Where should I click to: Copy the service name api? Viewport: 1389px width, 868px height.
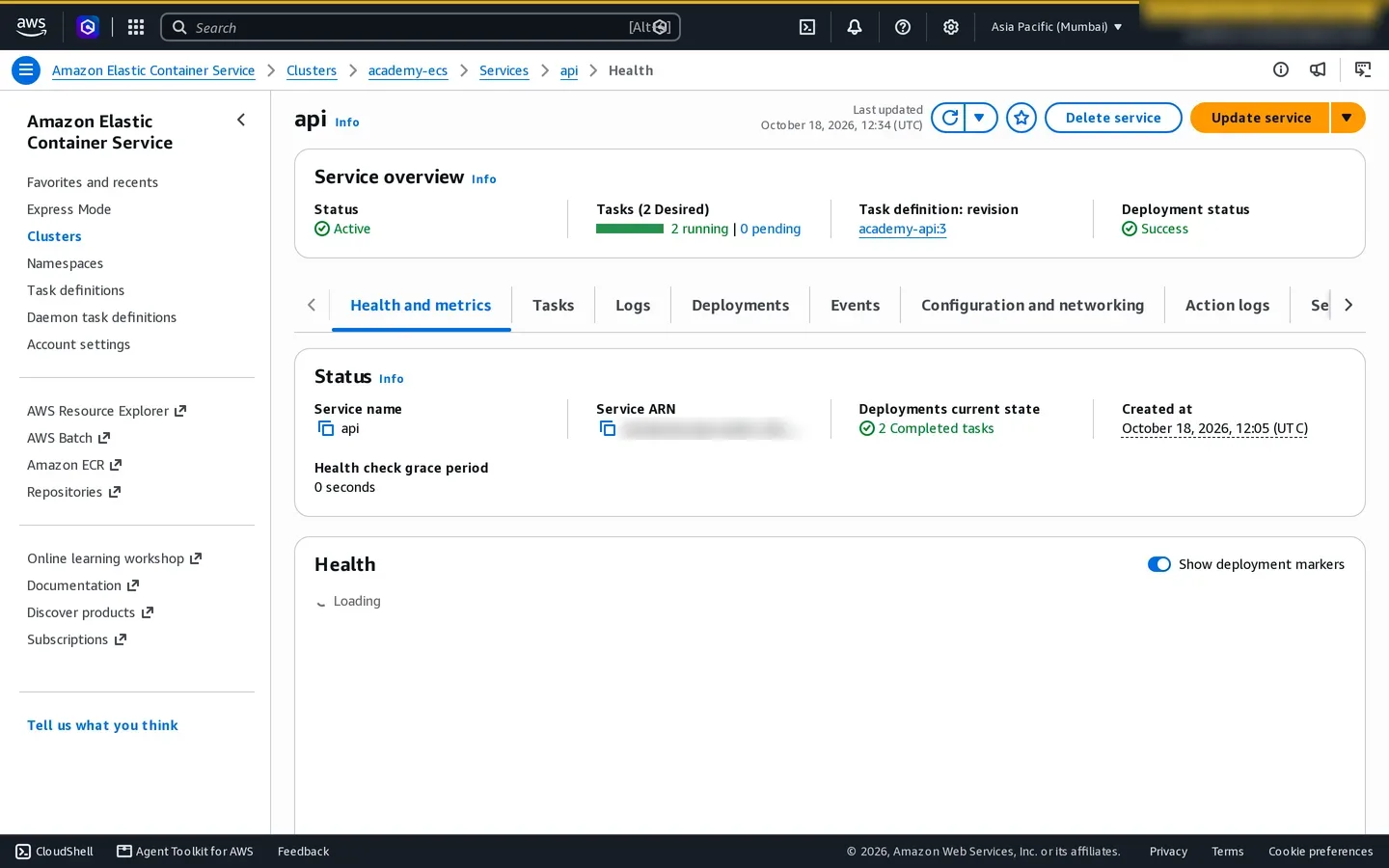click(326, 428)
